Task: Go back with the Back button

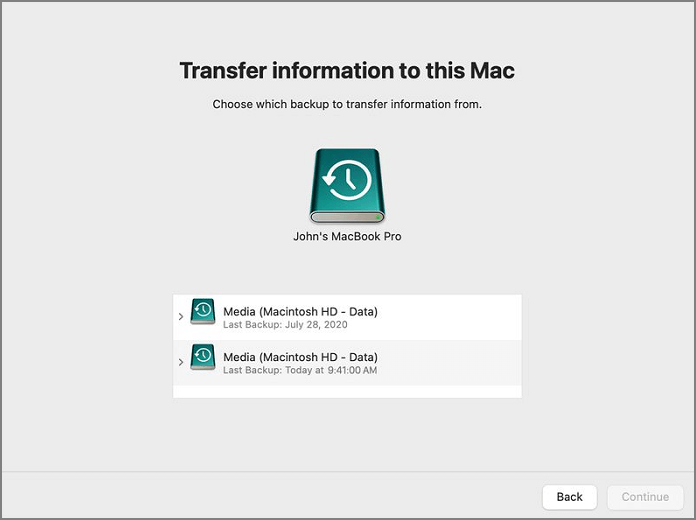Action: 569,497
